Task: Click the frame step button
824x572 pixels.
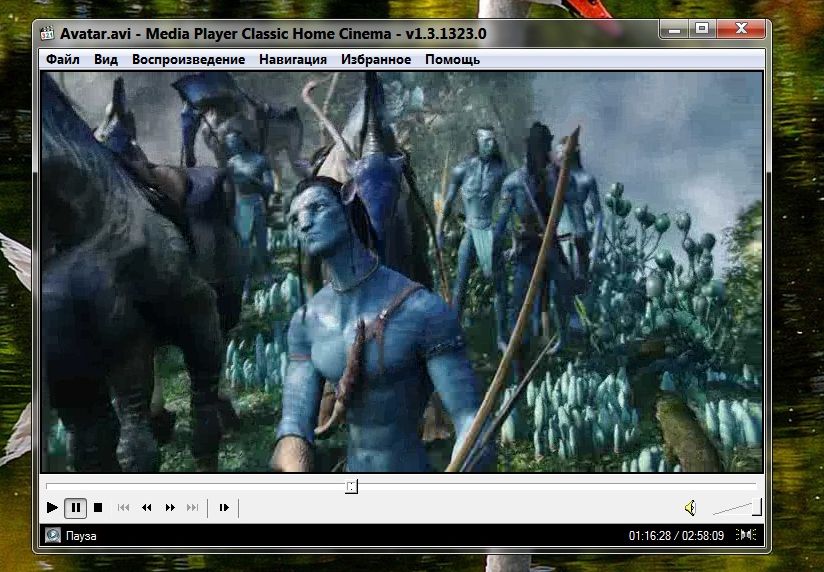Action: 224,508
